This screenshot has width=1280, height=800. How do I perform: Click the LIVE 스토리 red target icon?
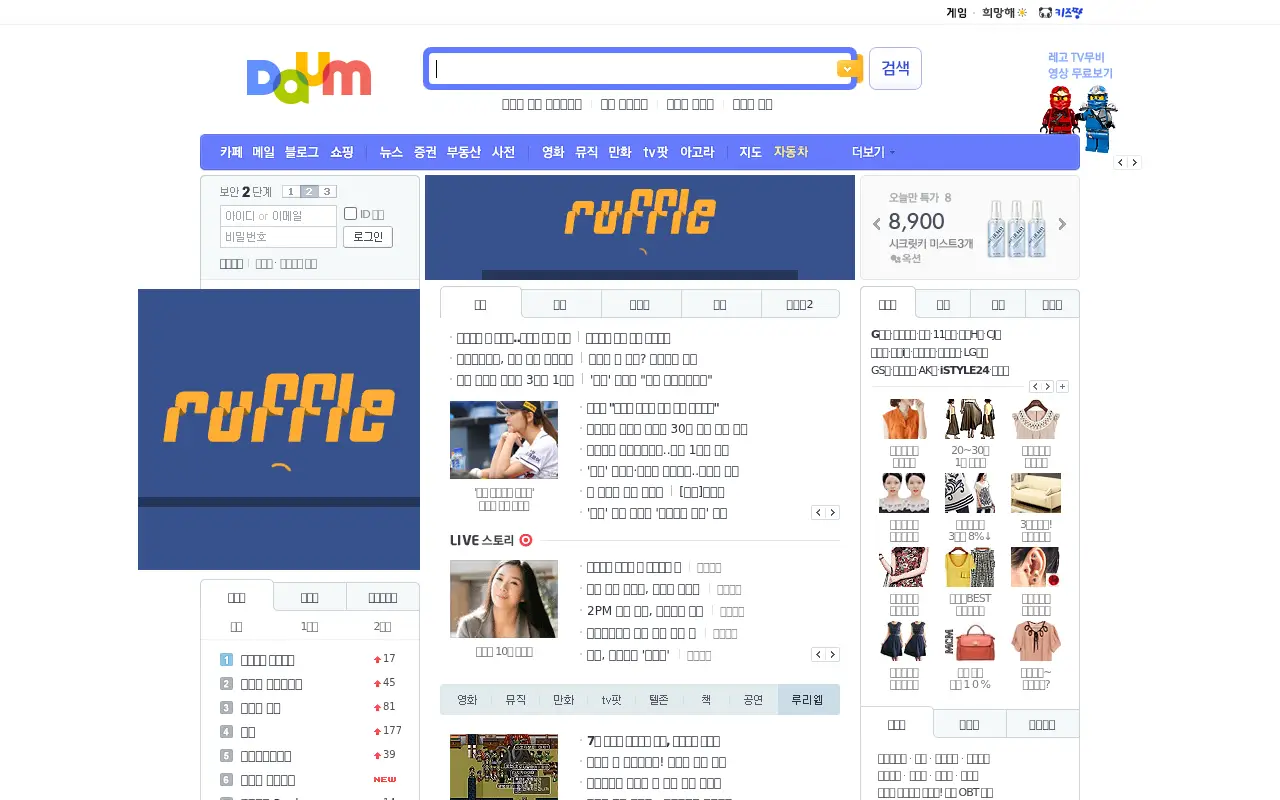[x=526, y=540]
